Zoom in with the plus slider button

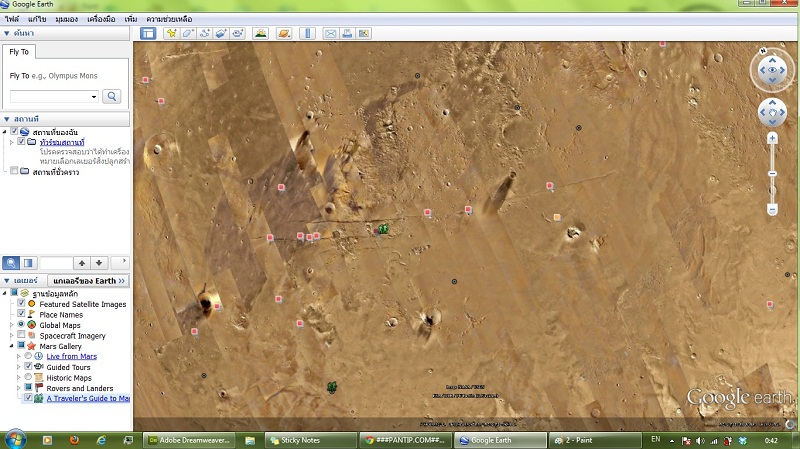point(772,138)
